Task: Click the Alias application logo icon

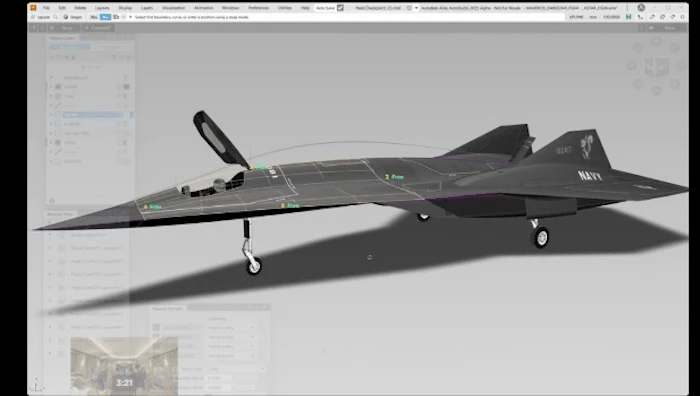Action: pos(33,8)
